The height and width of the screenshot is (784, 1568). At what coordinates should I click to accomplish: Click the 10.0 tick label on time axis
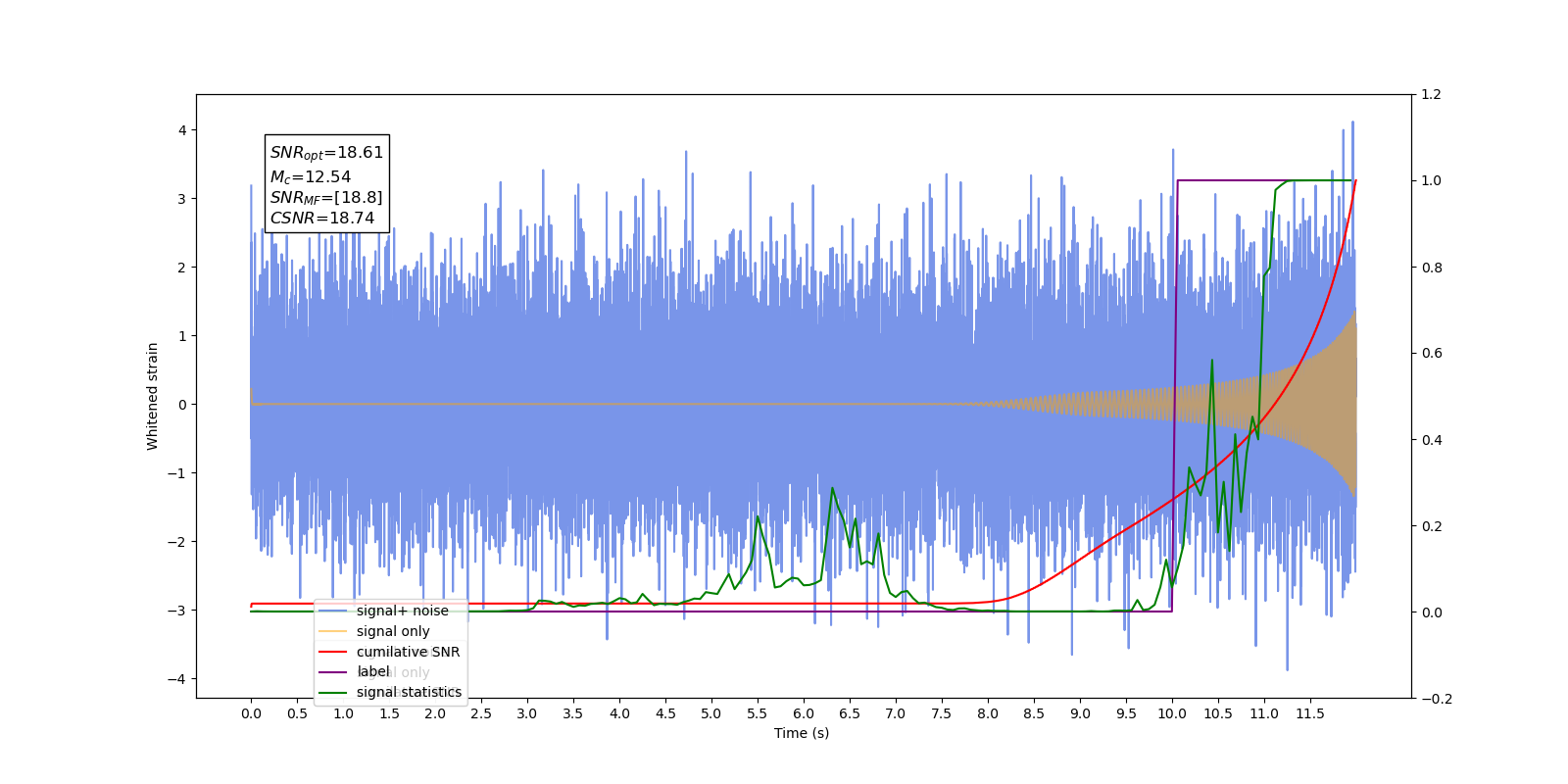click(x=1172, y=713)
